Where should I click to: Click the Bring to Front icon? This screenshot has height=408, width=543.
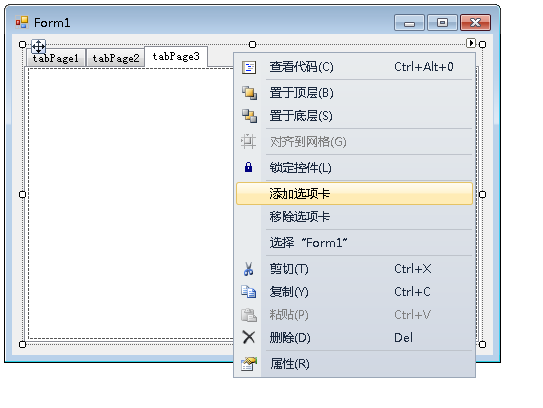(x=249, y=93)
